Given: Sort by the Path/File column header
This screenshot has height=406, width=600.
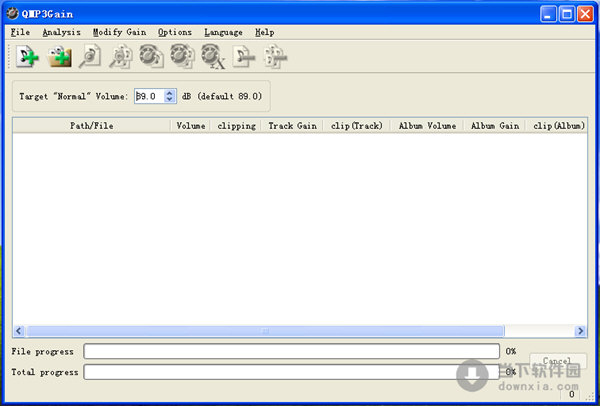Looking at the screenshot, I should click(91, 126).
